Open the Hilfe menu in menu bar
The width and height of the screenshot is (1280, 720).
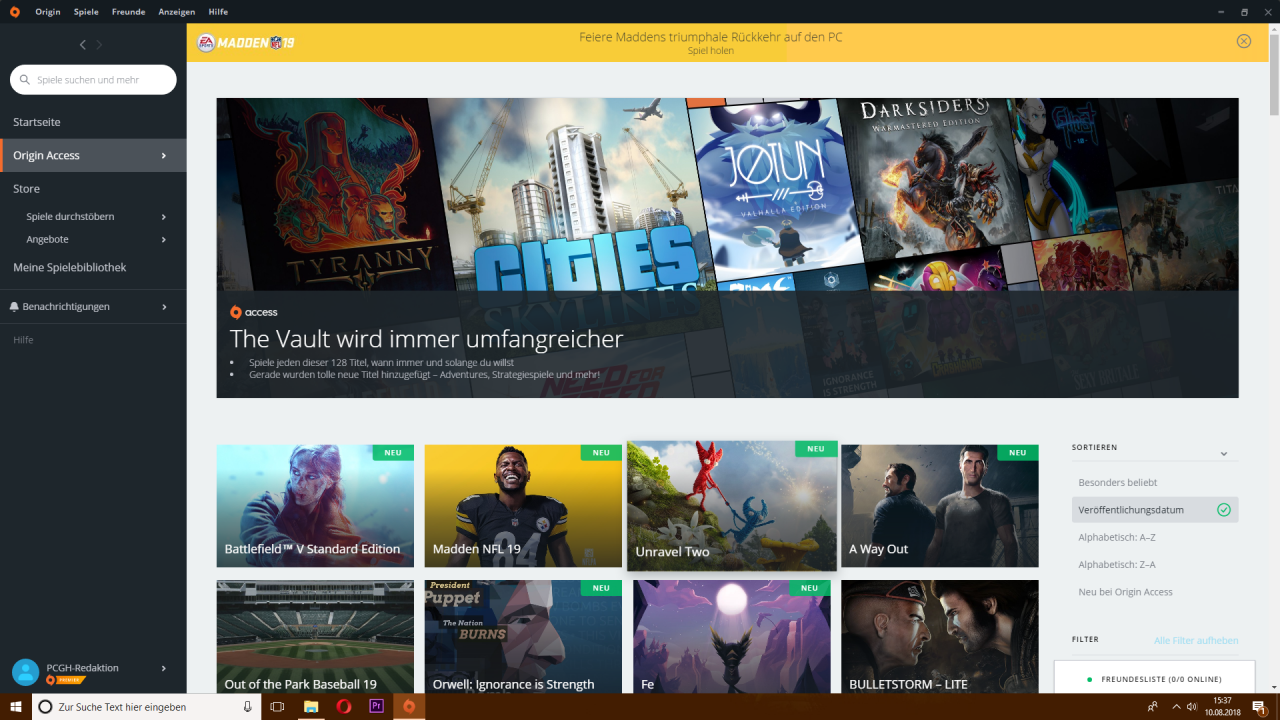(218, 12)
